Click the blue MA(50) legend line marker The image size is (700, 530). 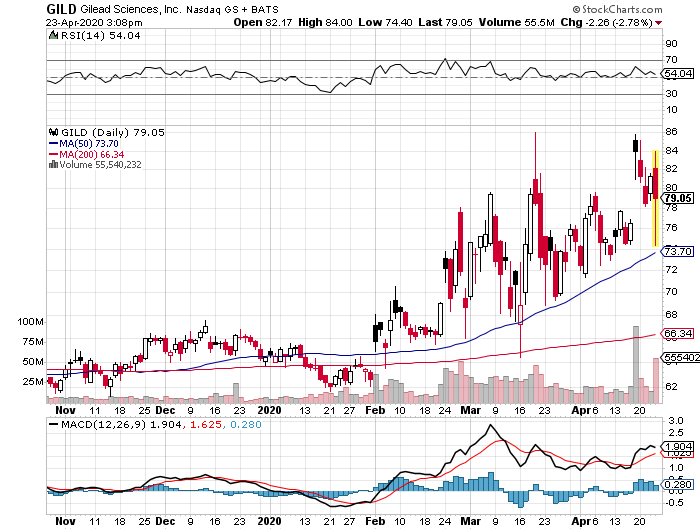click(52, 143)
